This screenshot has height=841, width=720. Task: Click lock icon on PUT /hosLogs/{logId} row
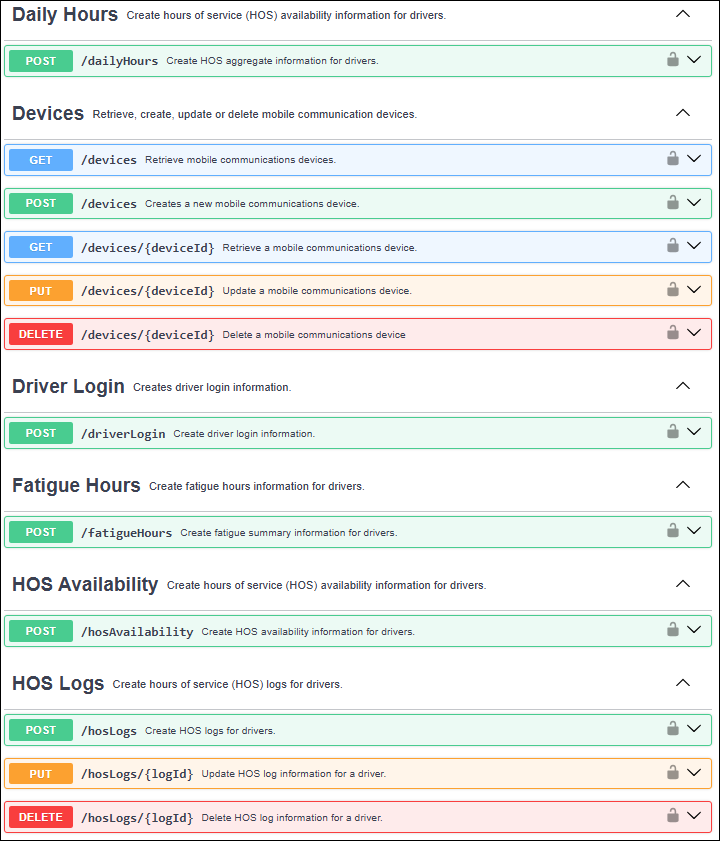(673, 772)
